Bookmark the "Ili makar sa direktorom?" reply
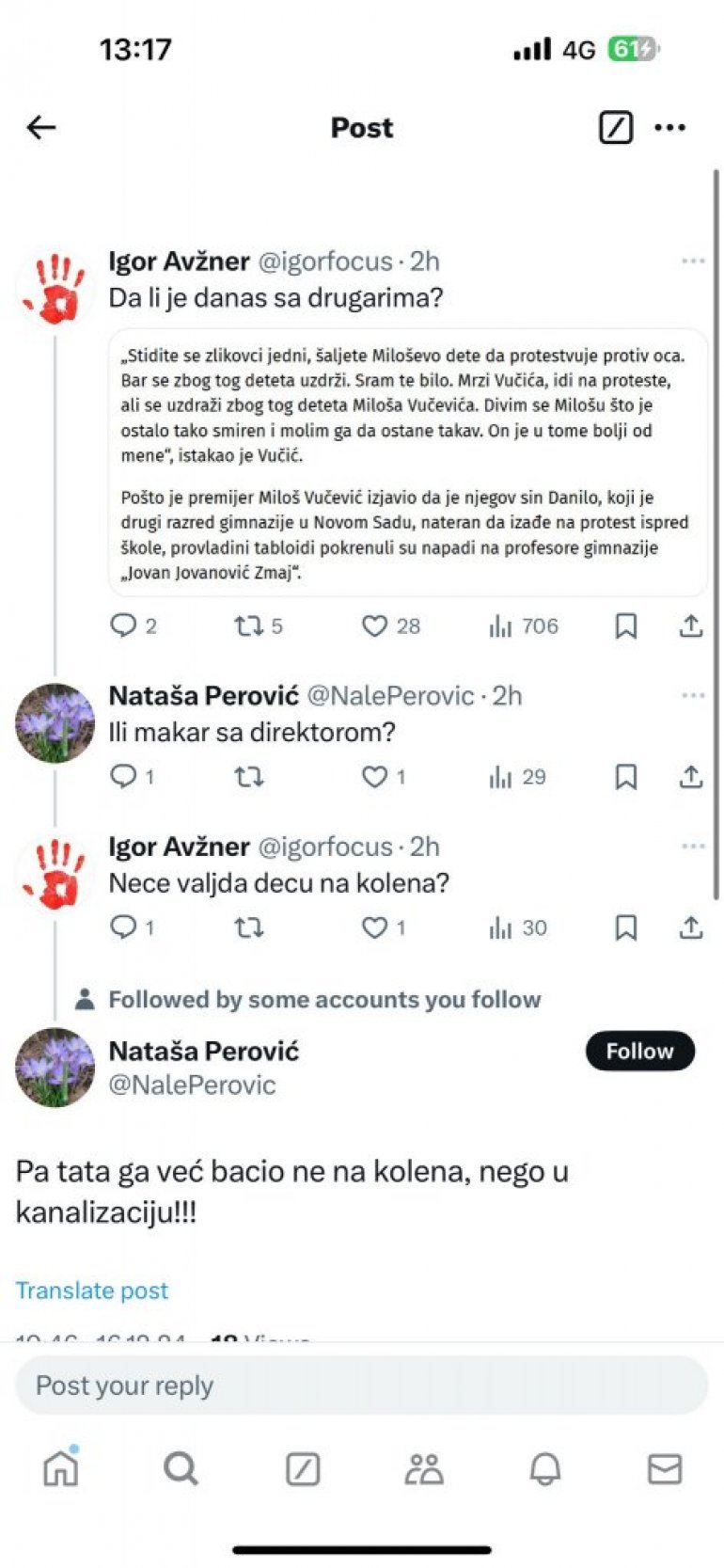Viewport: 724px width, 1568px height. tap(625, 777)
